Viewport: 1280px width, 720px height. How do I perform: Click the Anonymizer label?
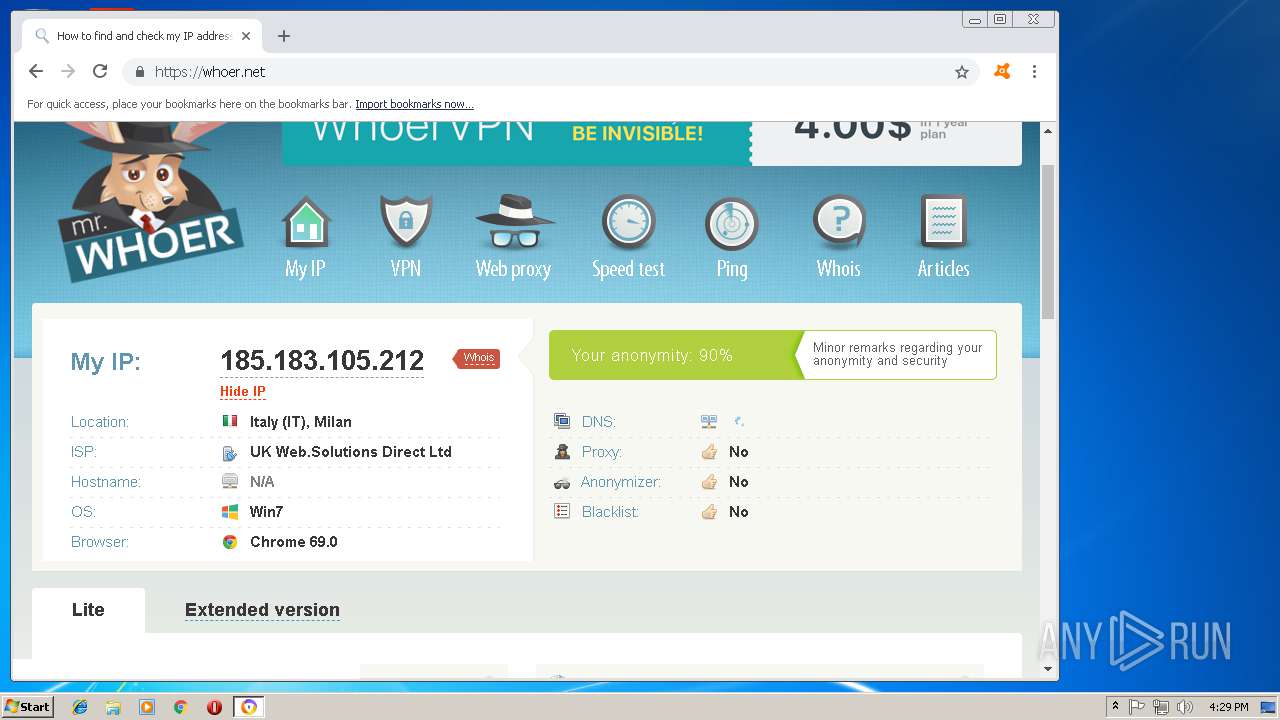tap(621, 482)
